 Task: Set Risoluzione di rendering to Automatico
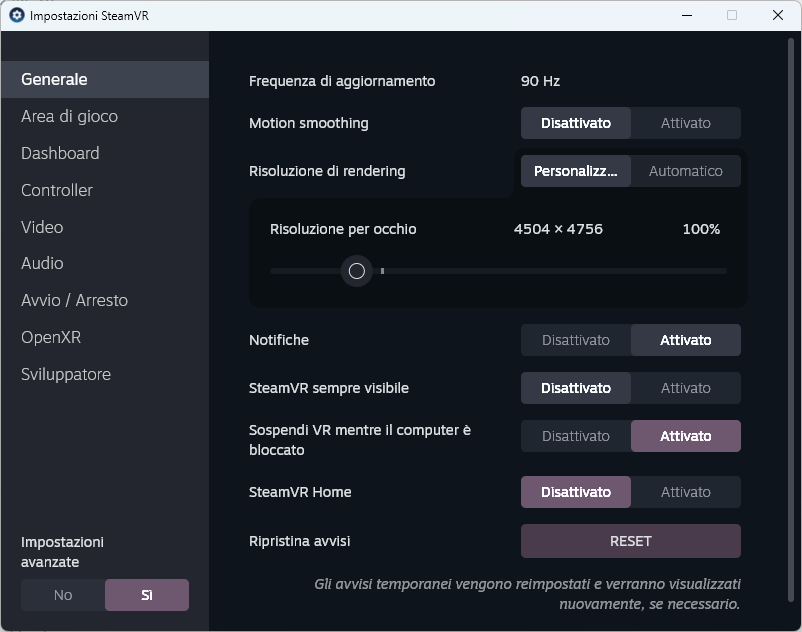[x=685, y=171]
